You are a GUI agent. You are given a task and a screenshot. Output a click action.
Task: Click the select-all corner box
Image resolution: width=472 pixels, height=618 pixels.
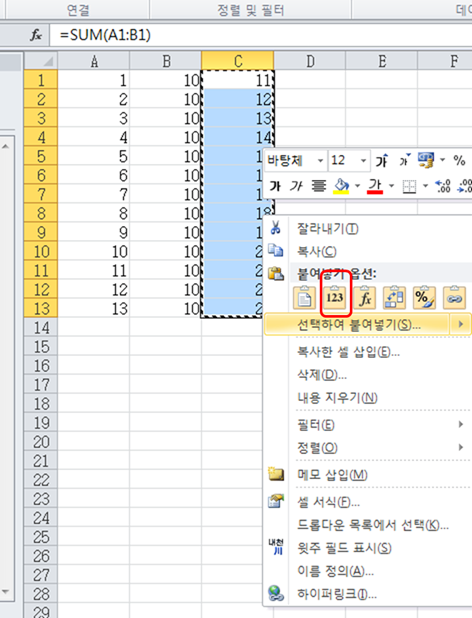pos(41,61)
